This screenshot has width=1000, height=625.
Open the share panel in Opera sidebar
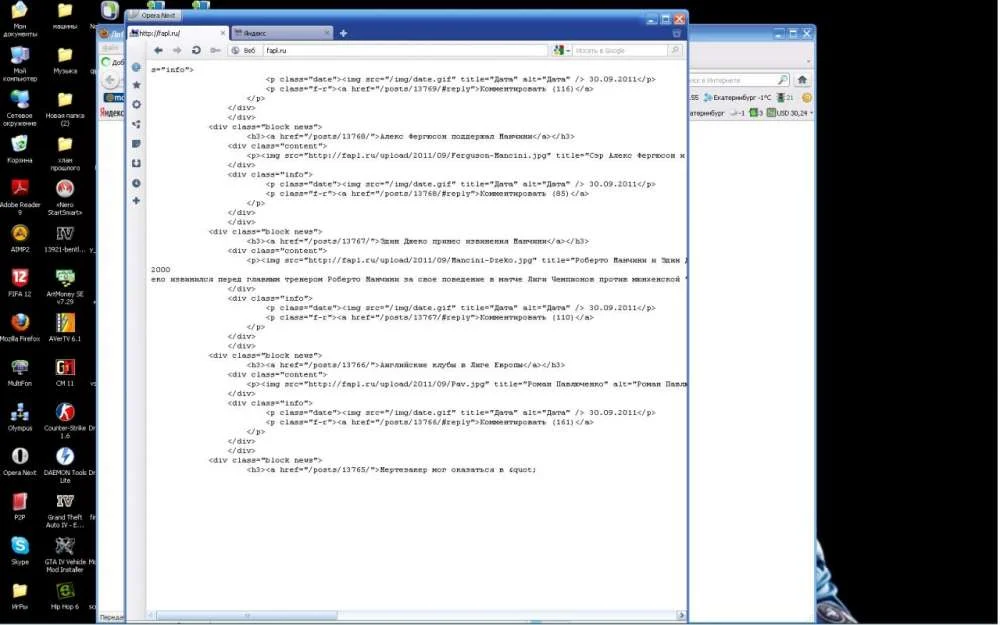click(x=136, y=124)
